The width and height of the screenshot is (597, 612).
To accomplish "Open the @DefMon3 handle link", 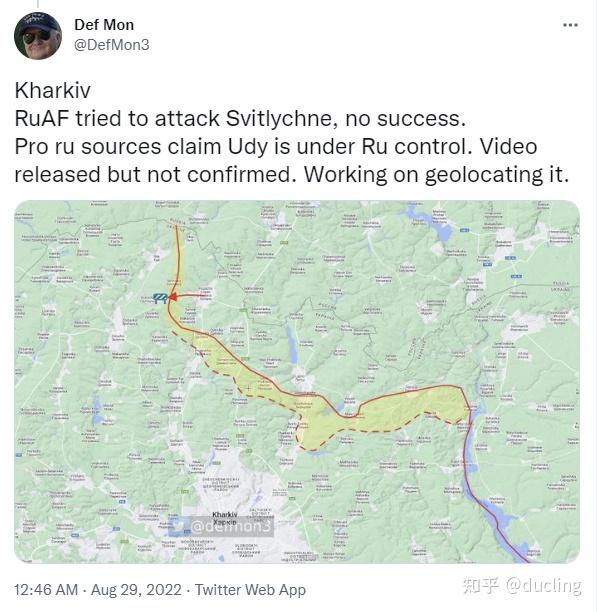I will 112,45.
